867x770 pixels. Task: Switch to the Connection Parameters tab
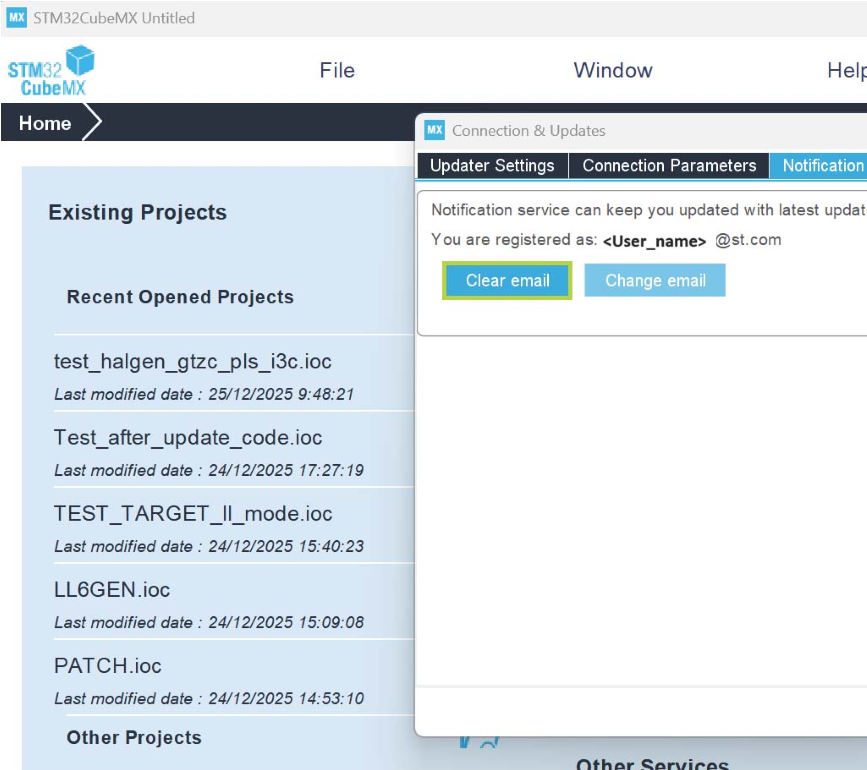point(669,165)
